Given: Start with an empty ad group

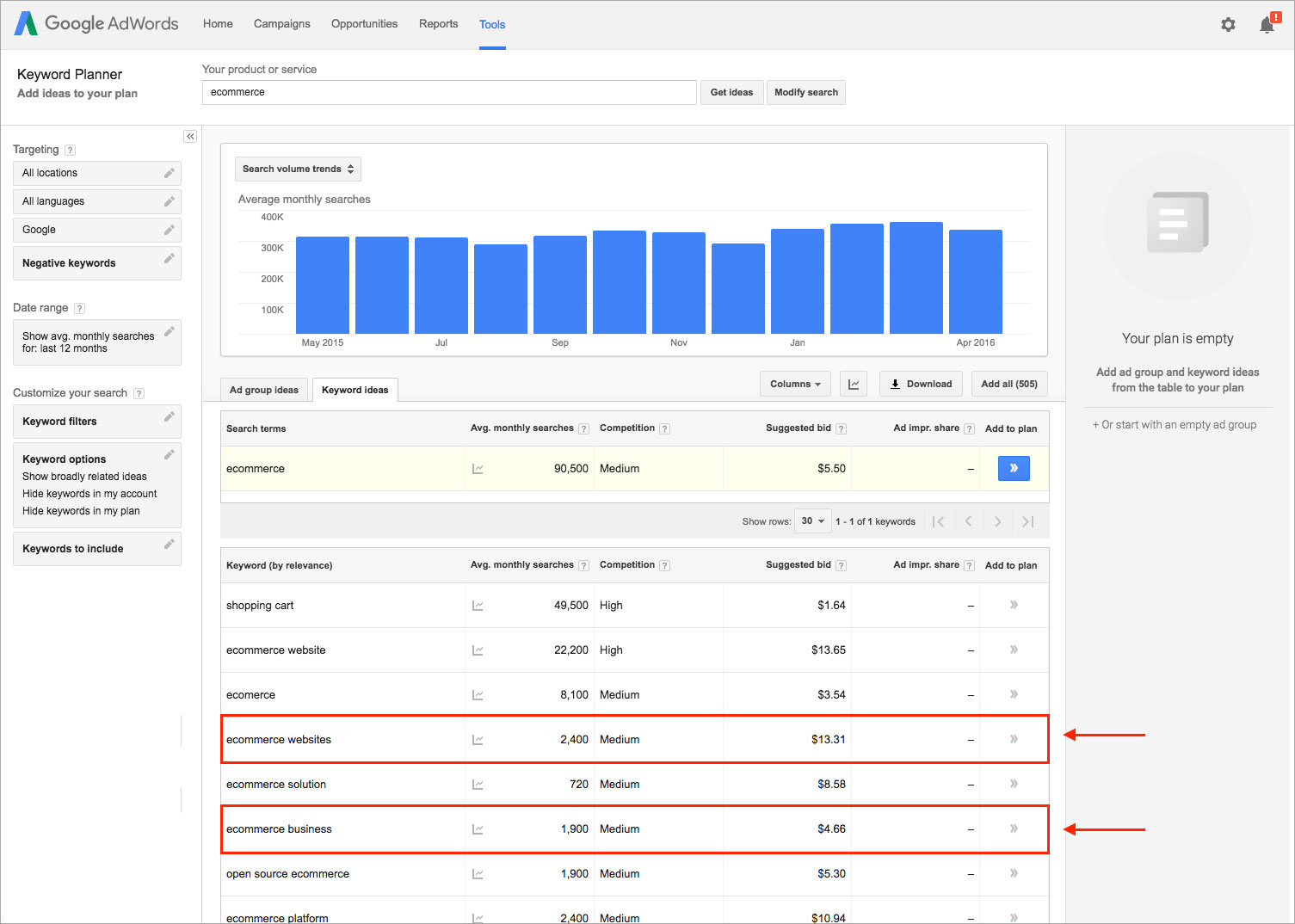Looking at the screenshot, I should point(1175,425).
